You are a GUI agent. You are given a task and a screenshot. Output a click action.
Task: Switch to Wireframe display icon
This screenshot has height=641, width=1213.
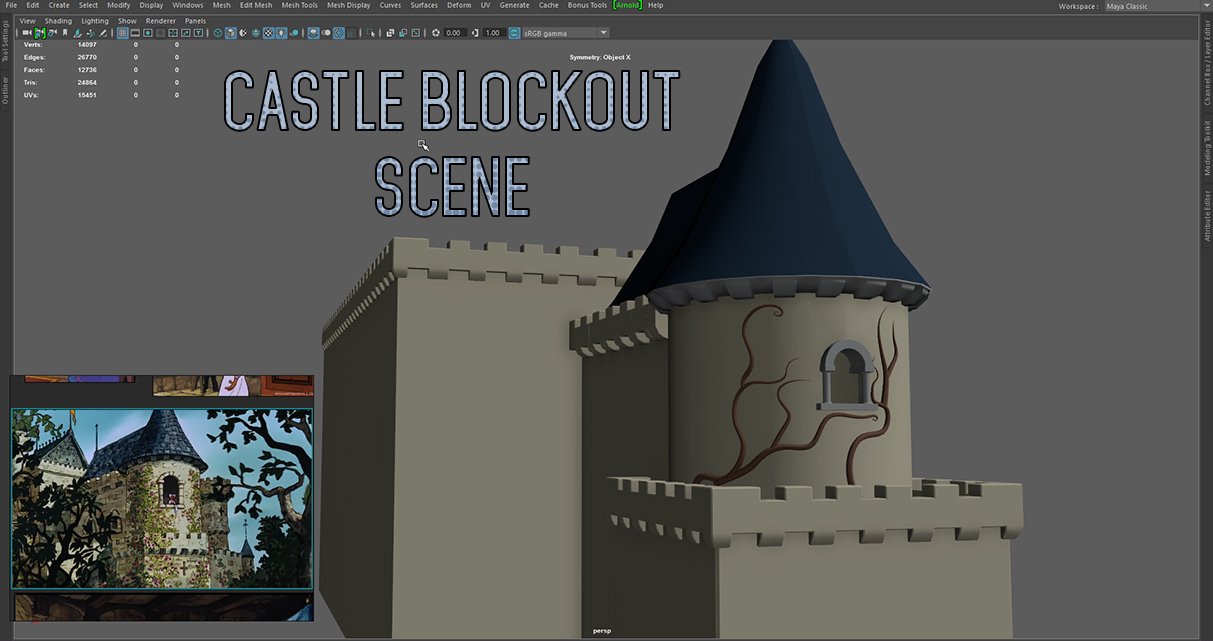(218, 33)
